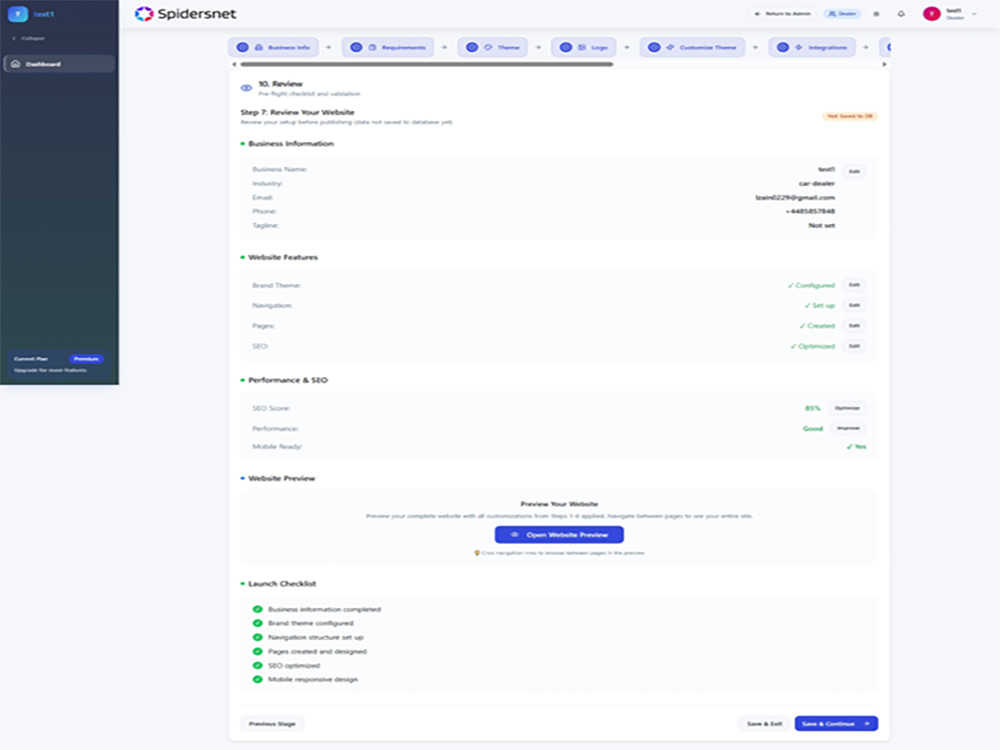Viewport: 1000px width, 750px height.
Task: Click the 85% SEO score value
Action: coord(812,408)
